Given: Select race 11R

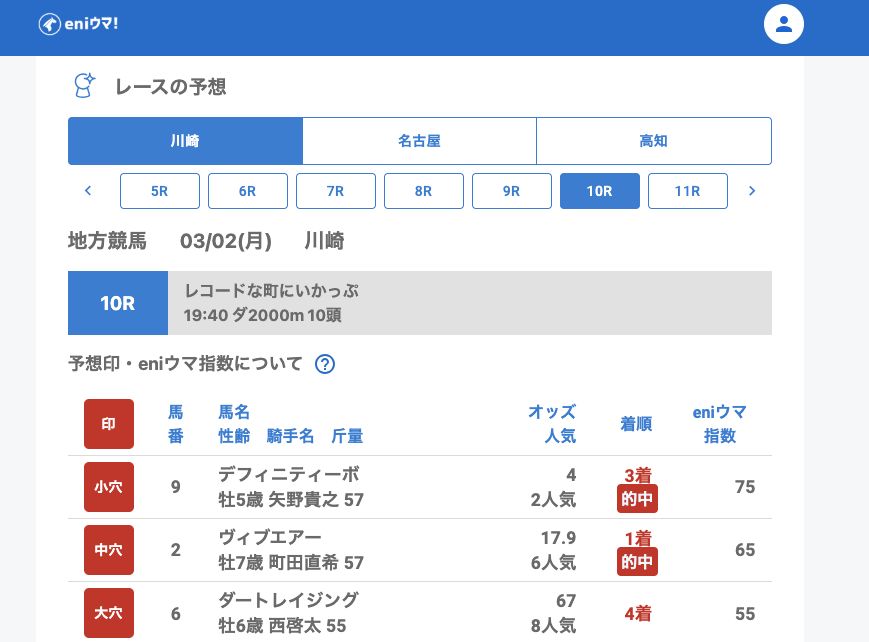Looking at the screenshot, I should (688, 191).
